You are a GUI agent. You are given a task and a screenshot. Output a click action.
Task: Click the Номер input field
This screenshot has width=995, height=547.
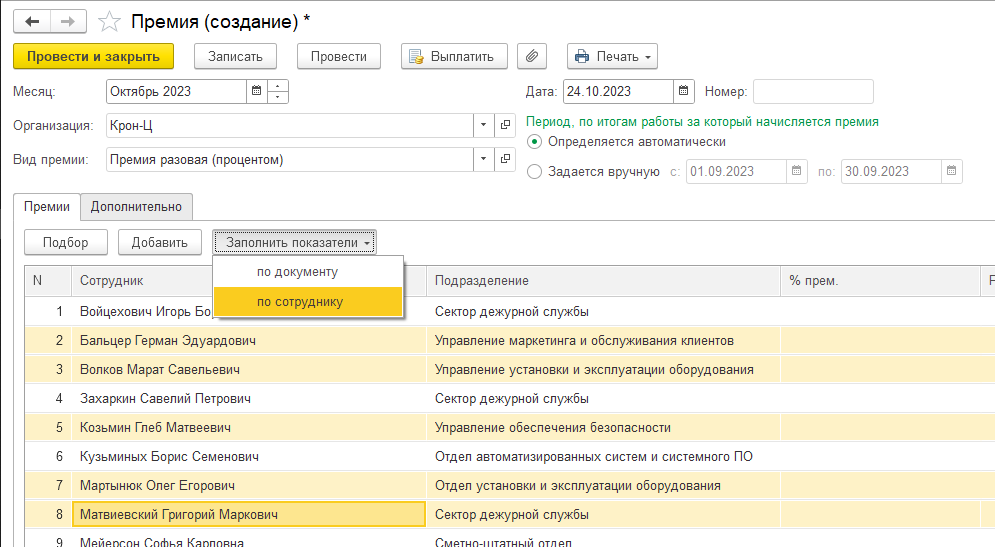click(812, 91)
